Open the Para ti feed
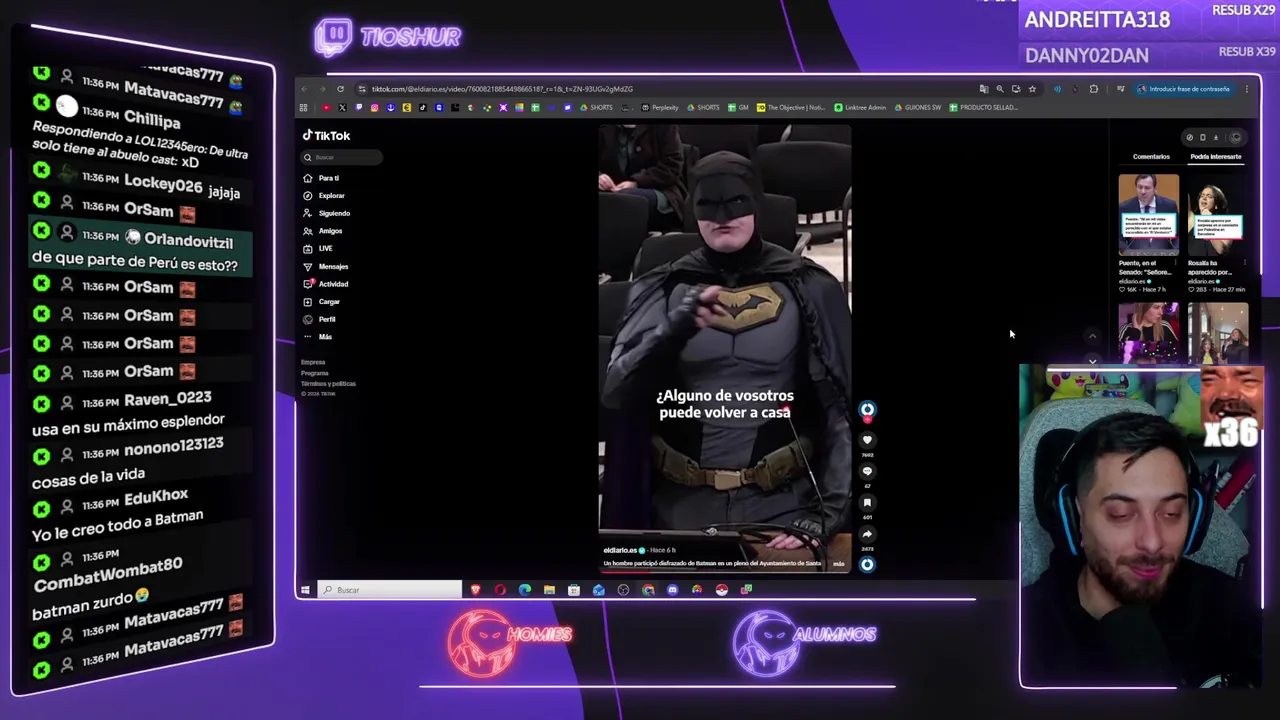The image size is (1280, 720). 322,178
